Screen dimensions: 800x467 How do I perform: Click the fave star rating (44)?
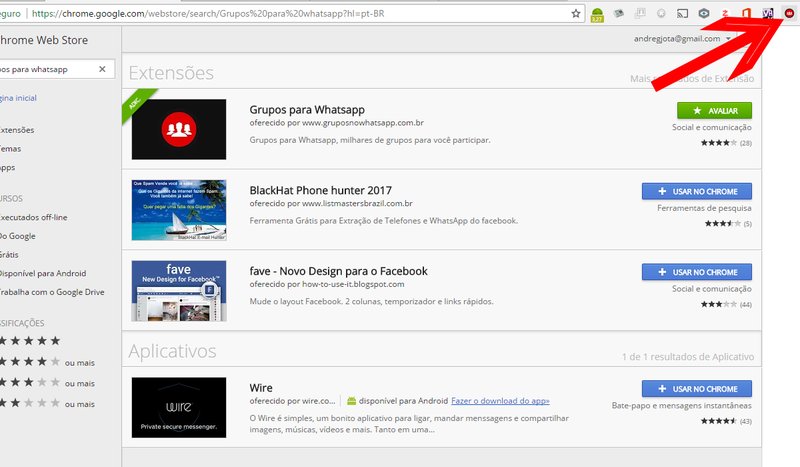(726, 305)
